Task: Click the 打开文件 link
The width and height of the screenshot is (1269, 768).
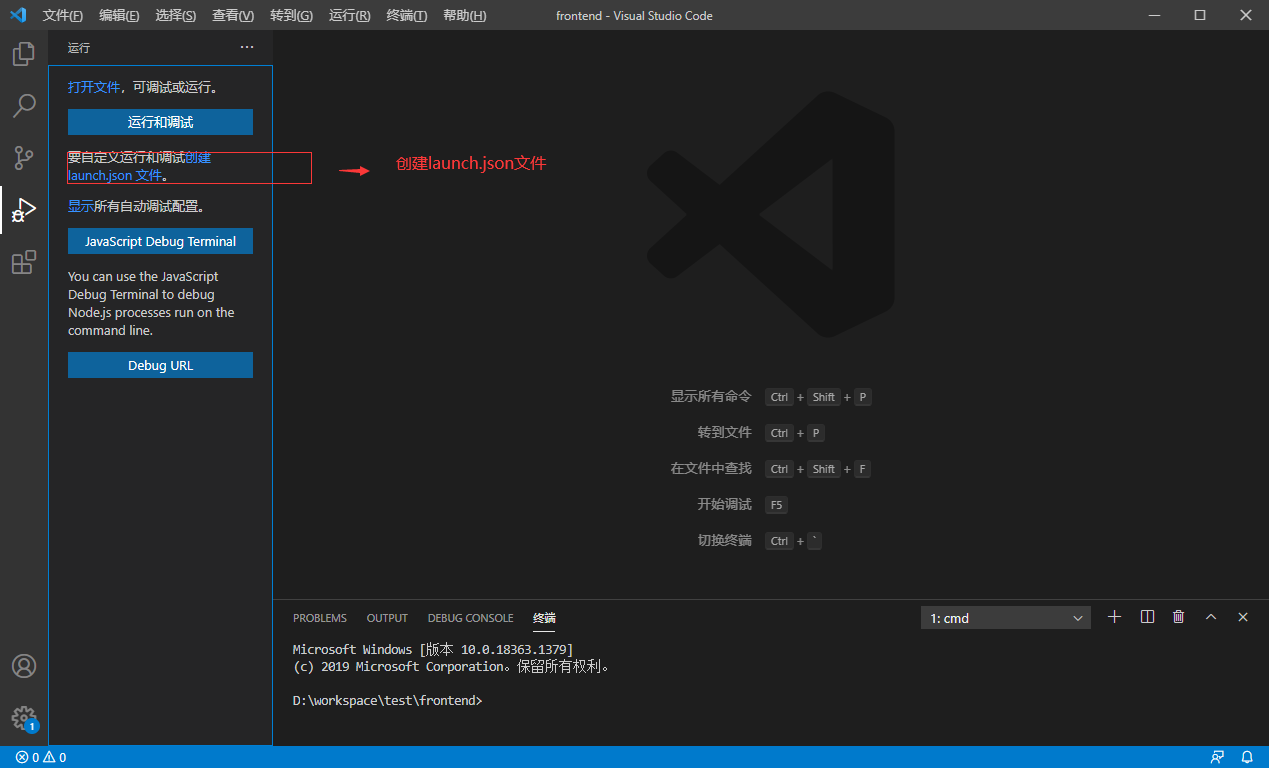Action: click(94, 87)
